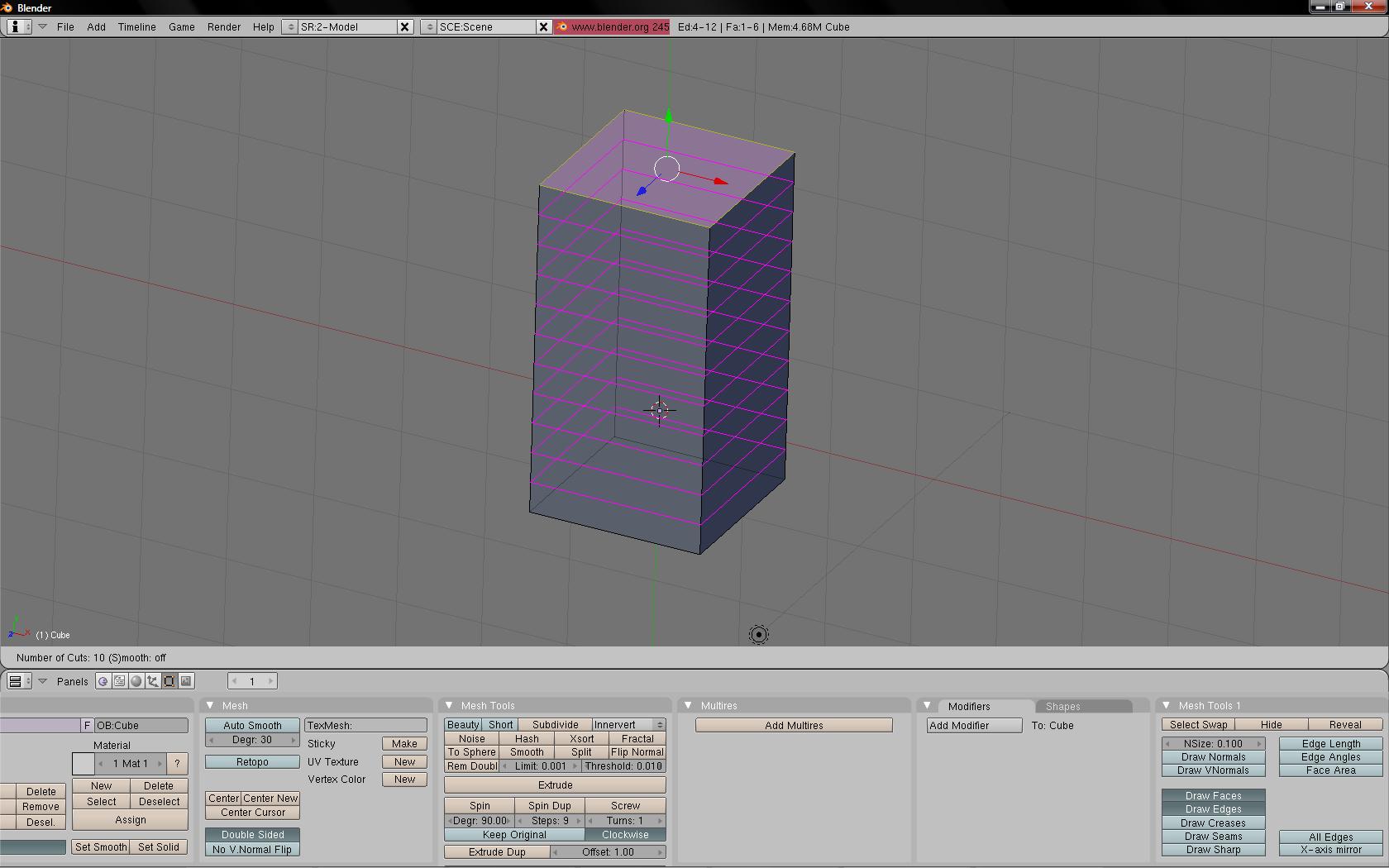Open the SCE:Scene selector dropdown
This screenshot has height=868, width=1389.
tap(428, 26)
